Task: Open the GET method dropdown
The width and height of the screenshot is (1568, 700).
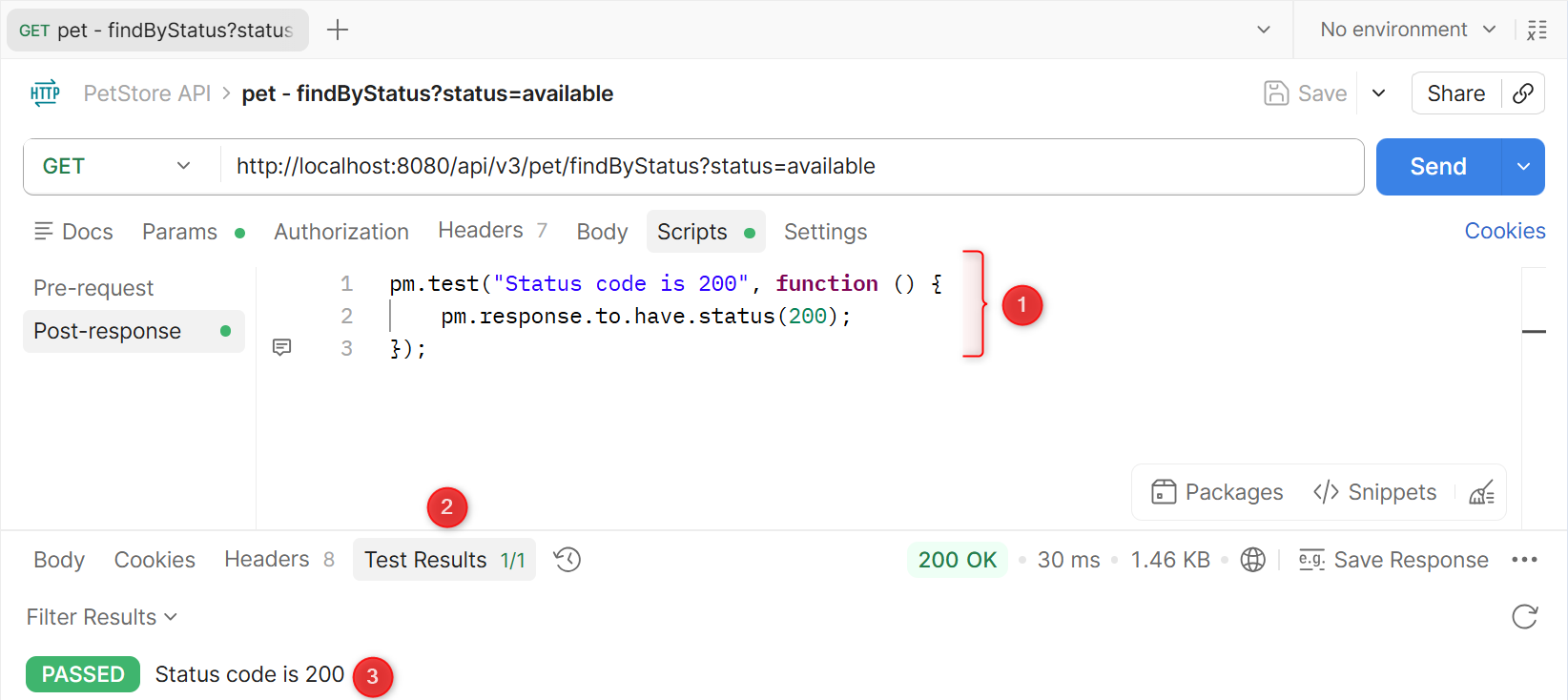Action: click(116, 166)
